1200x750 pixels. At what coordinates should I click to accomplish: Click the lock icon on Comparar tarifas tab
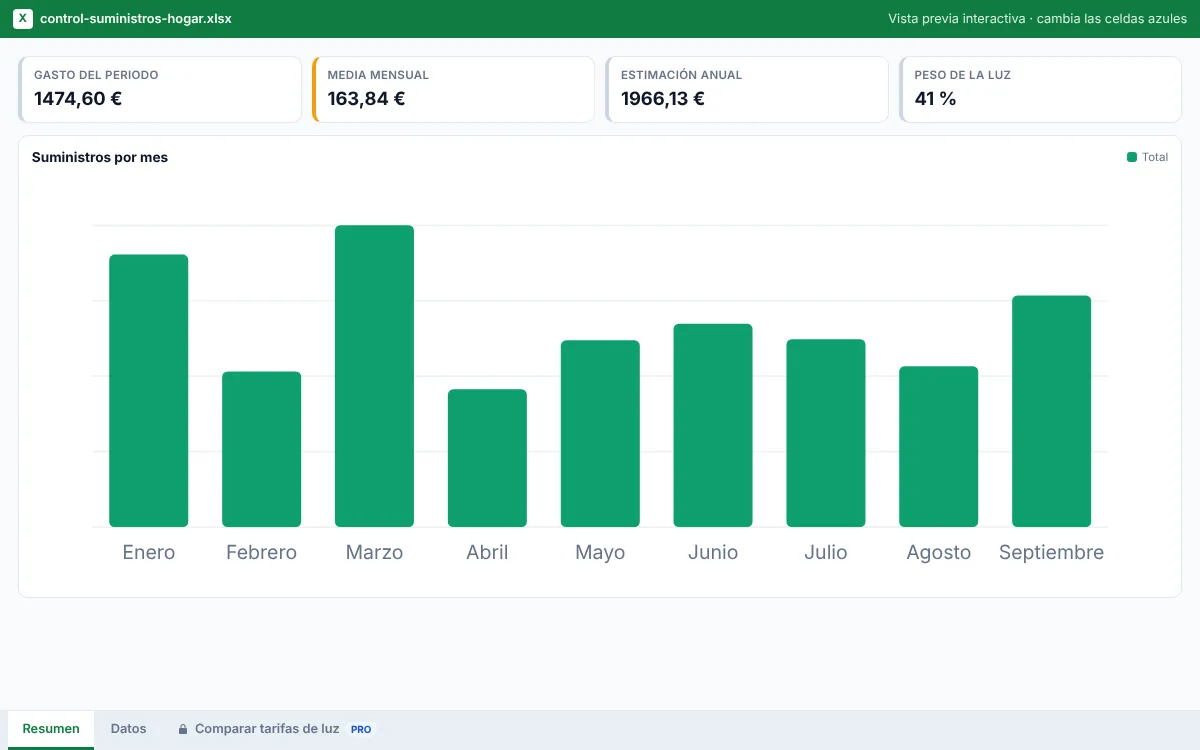coord(183,729)
